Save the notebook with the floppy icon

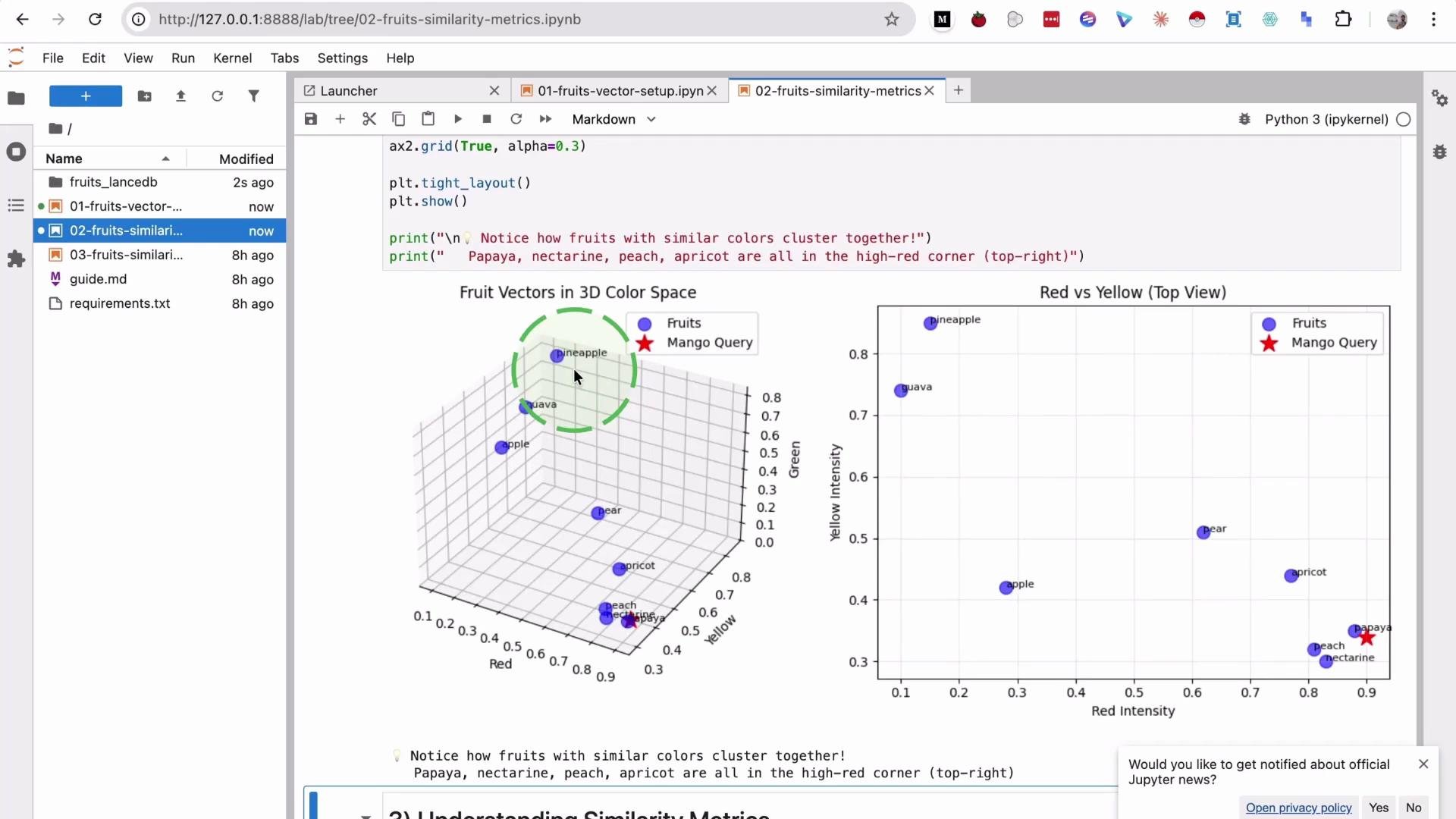coord(311,119)
